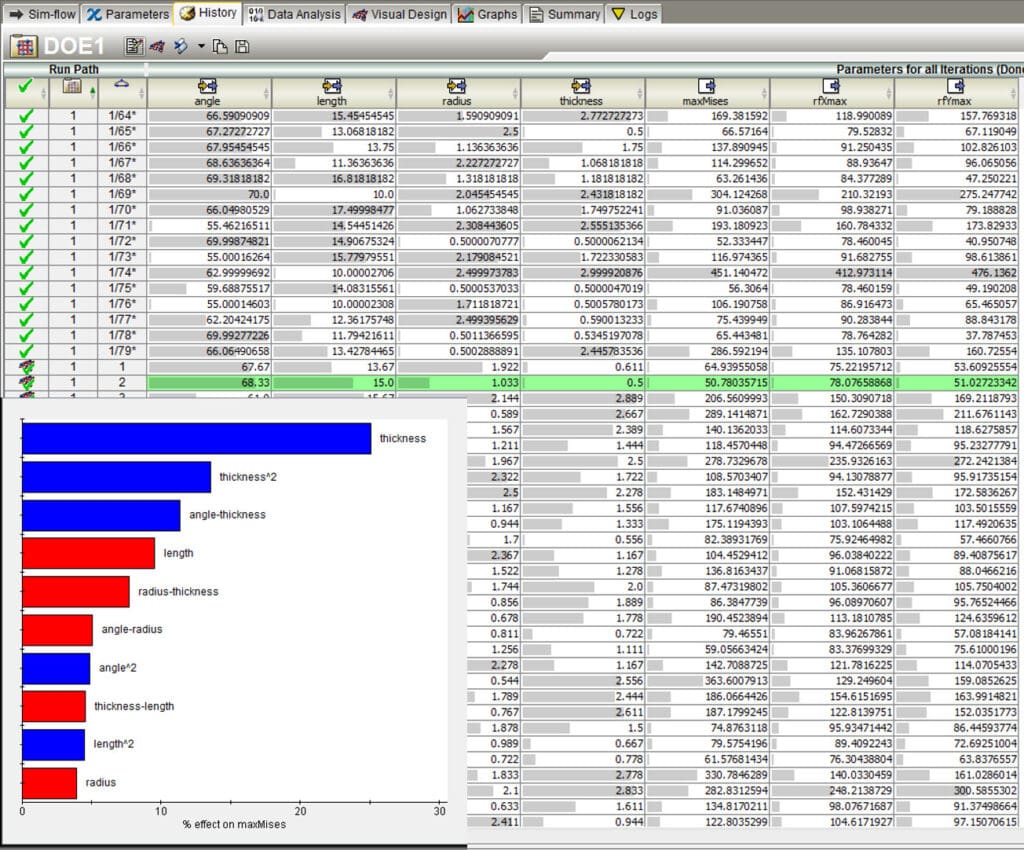Select run label 1/70*

coord(122,210)
